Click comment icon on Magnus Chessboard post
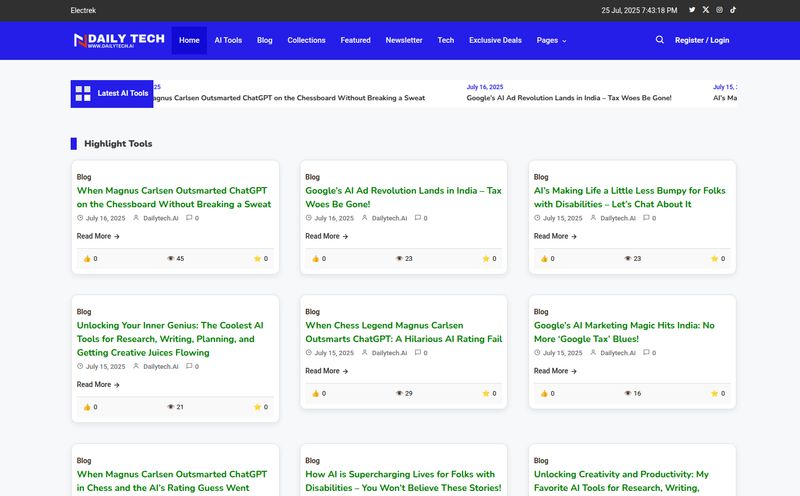Screen dimensions: 800x496 pyautogui.click(x=189, y=218)
